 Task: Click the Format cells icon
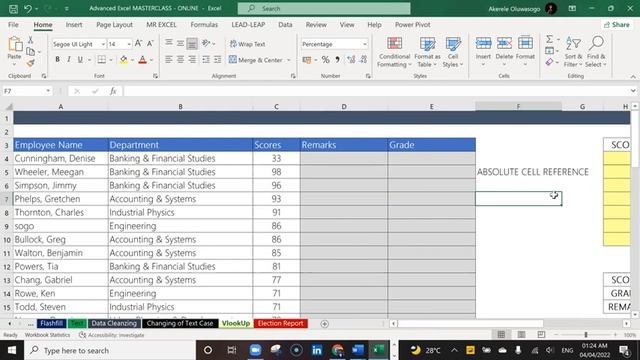[x=525, y=44]
